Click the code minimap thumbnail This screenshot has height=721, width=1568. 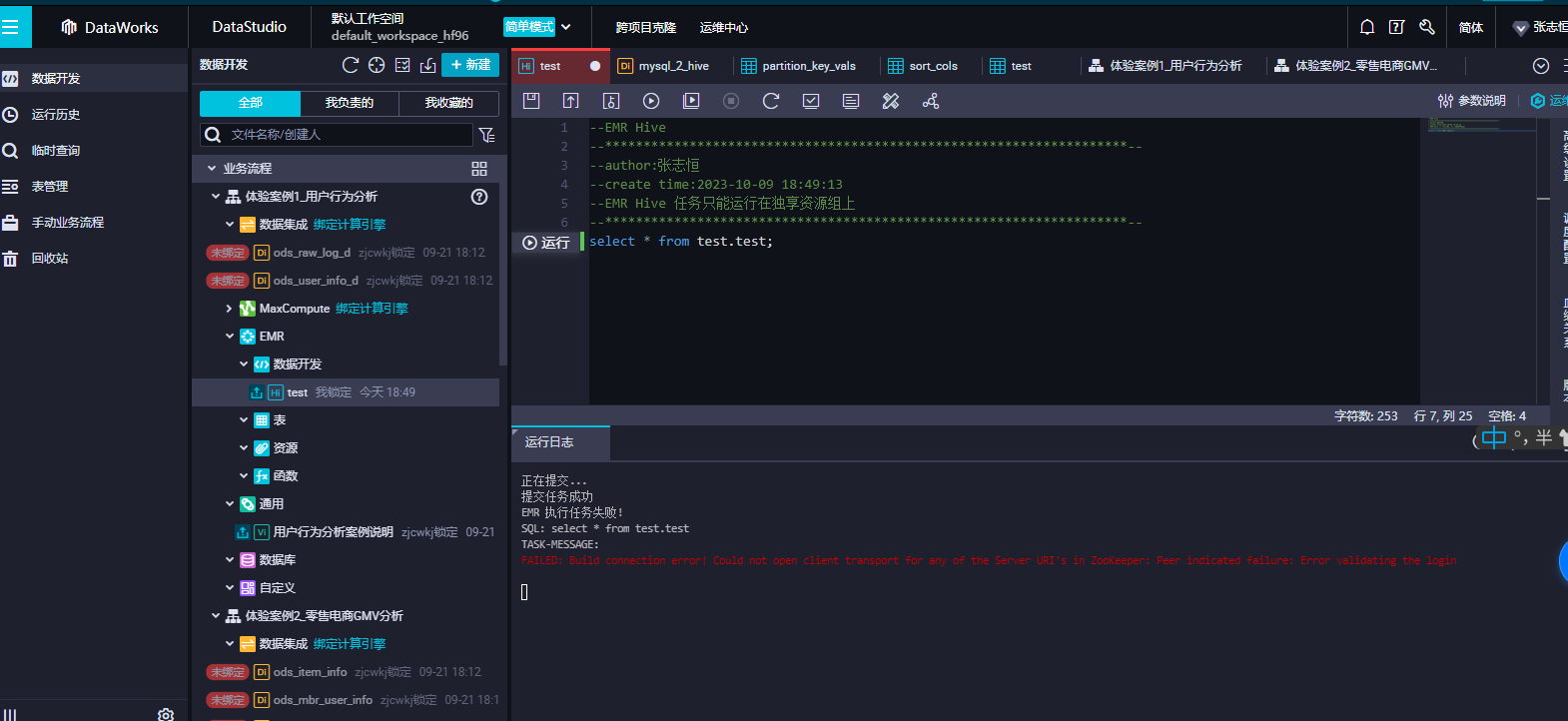pos(1482,125)
